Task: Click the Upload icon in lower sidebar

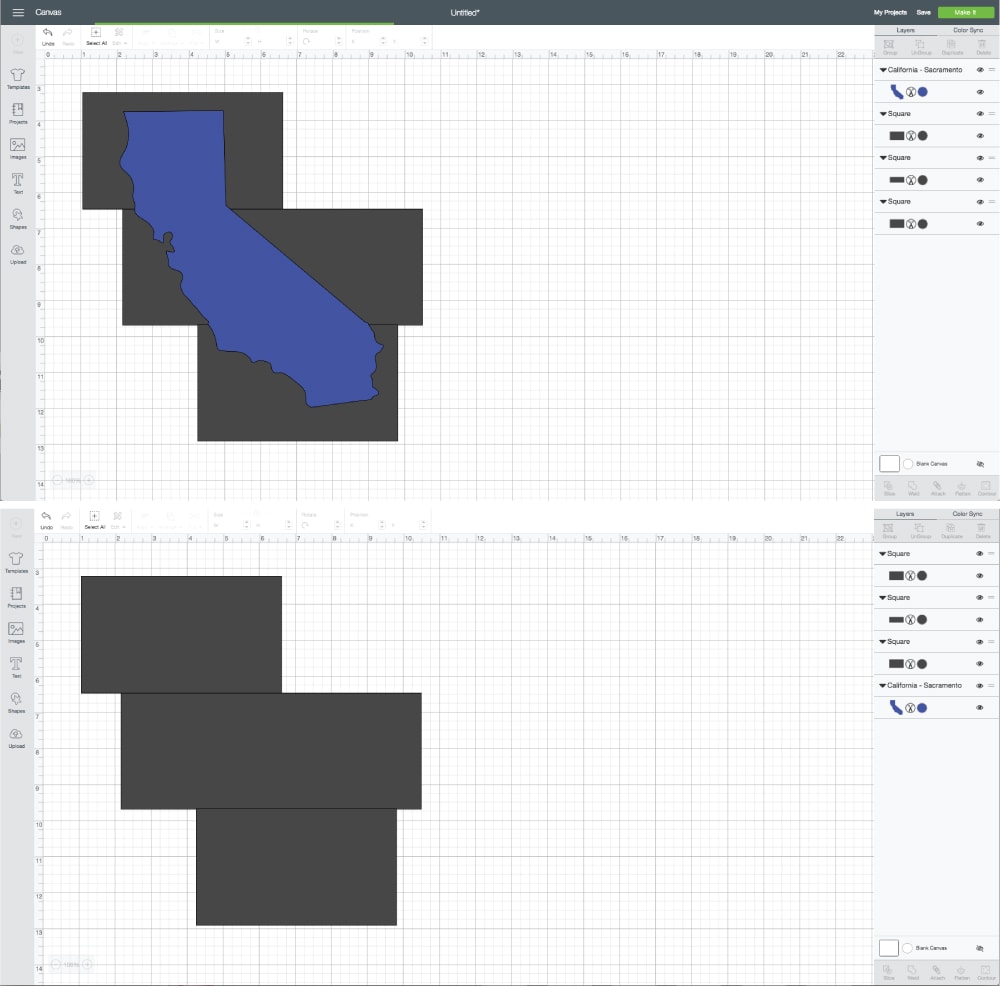Action: (17, 736)
